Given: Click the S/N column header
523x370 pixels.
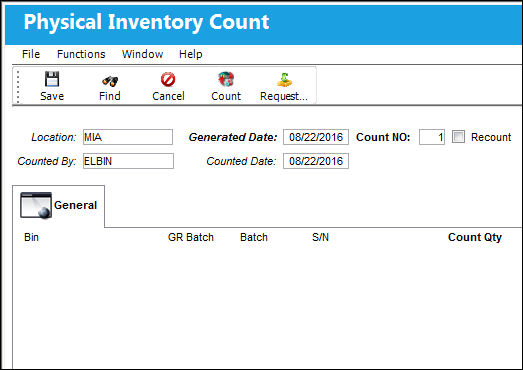Looking at the screenshot, I should pyautogui.click(x=320, y=237).
